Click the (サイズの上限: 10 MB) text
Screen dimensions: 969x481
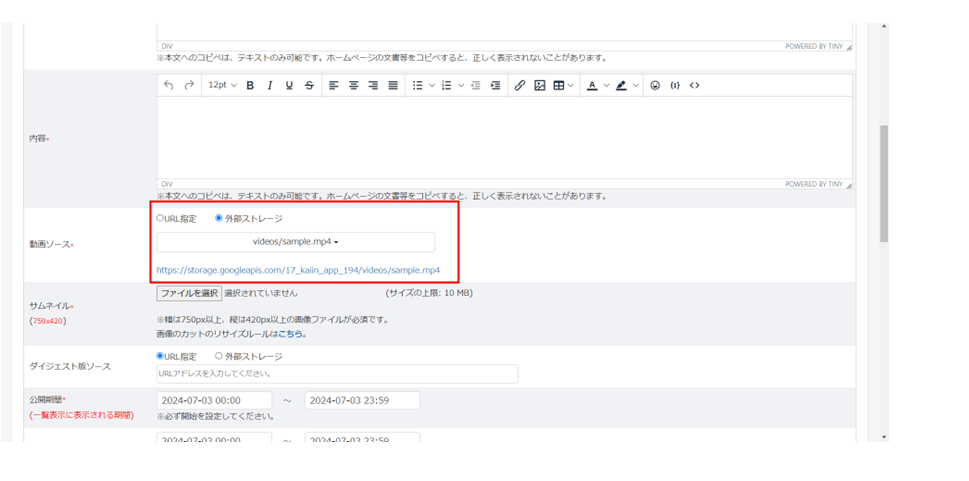click(x=429, y=293)
